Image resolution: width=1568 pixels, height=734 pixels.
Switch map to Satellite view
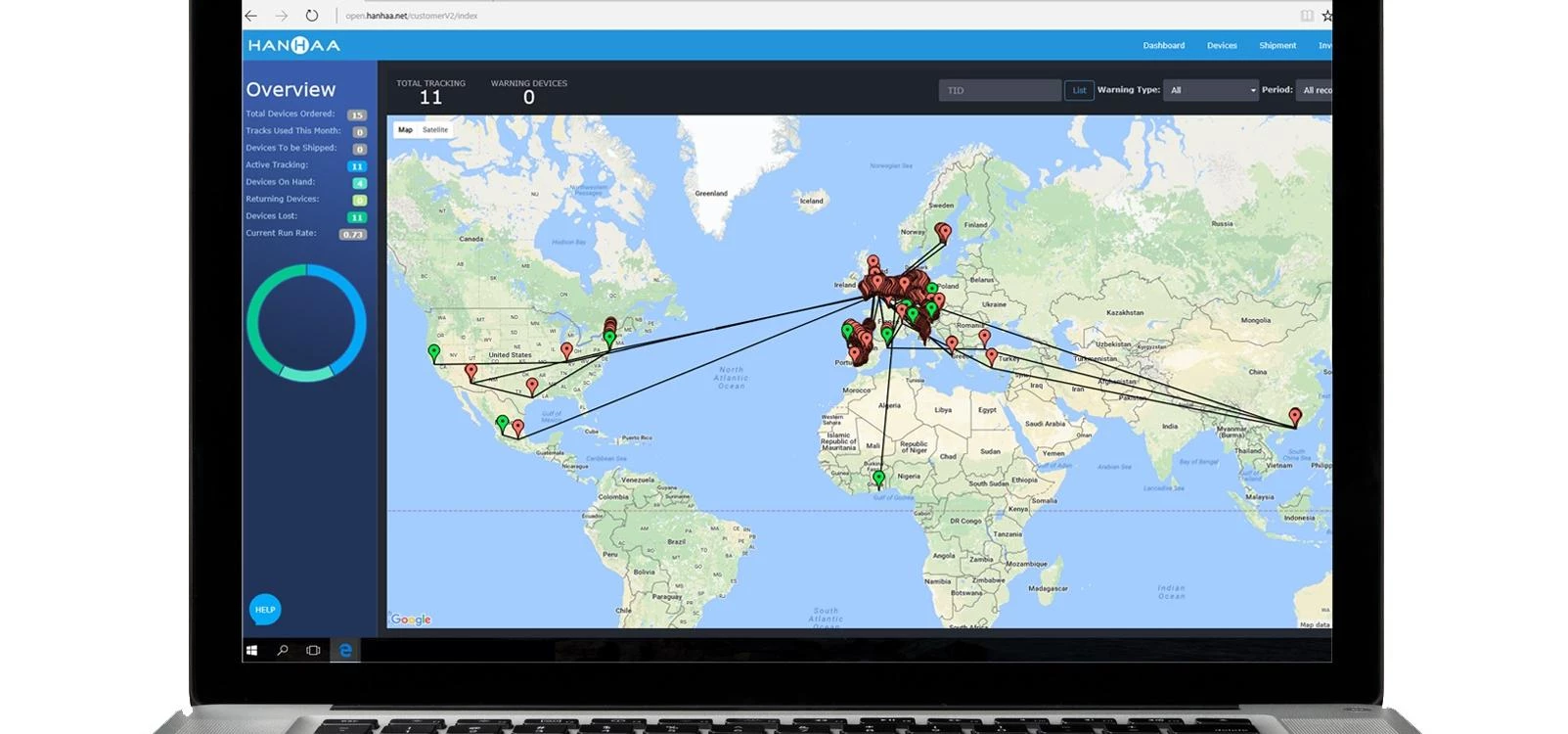[x=435, y=130]
